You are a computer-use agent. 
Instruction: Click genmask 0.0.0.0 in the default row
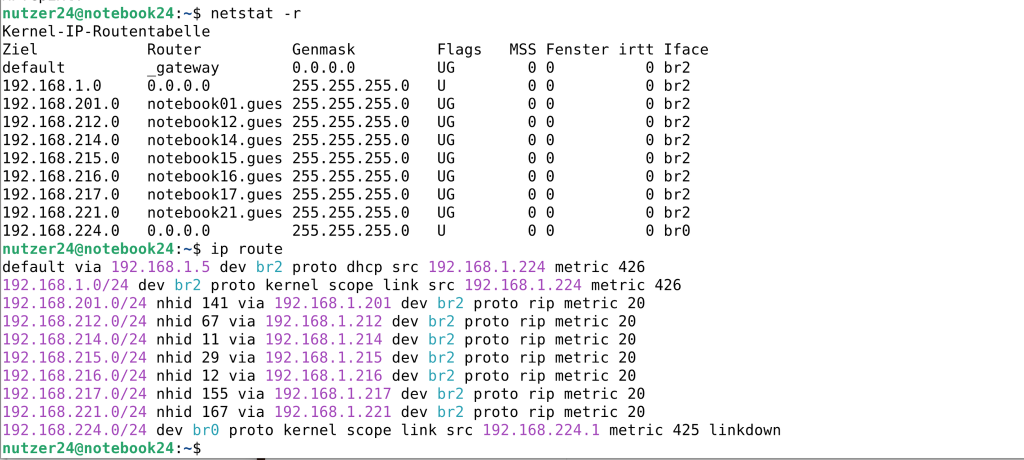coord(324,68)
